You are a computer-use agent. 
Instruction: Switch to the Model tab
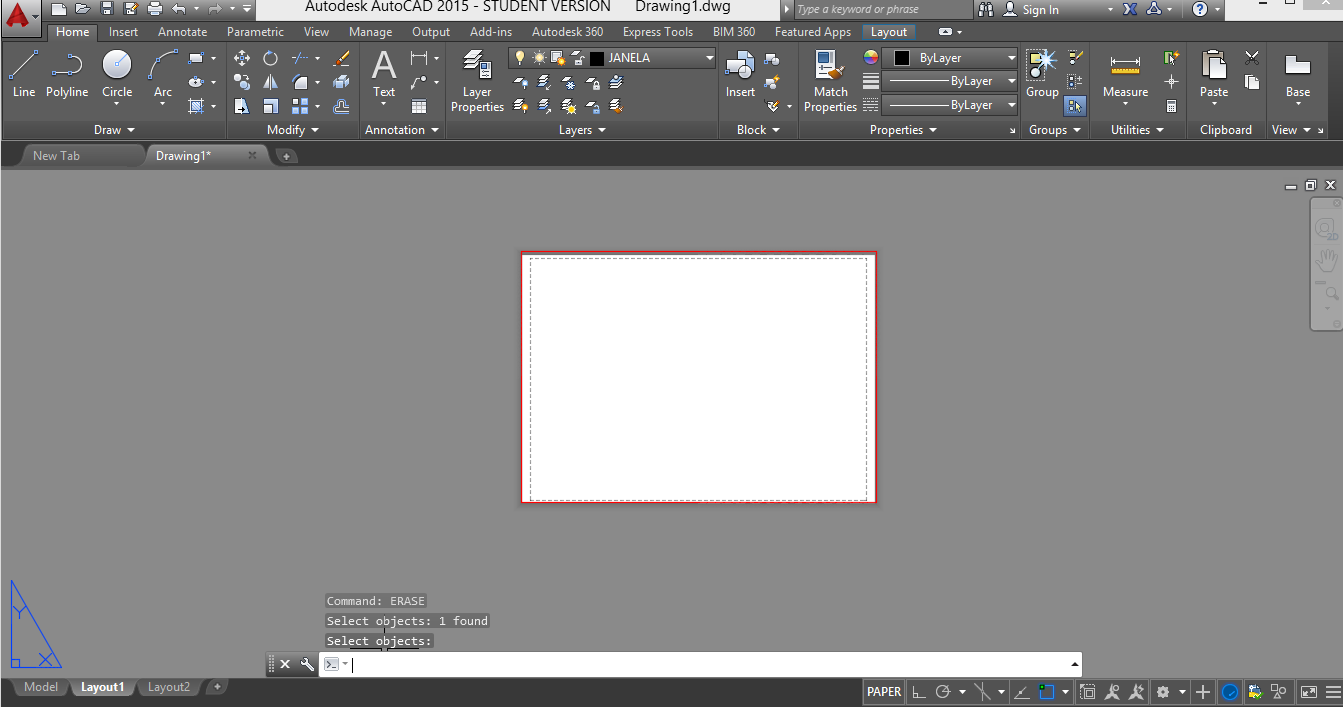pos(41,687)
